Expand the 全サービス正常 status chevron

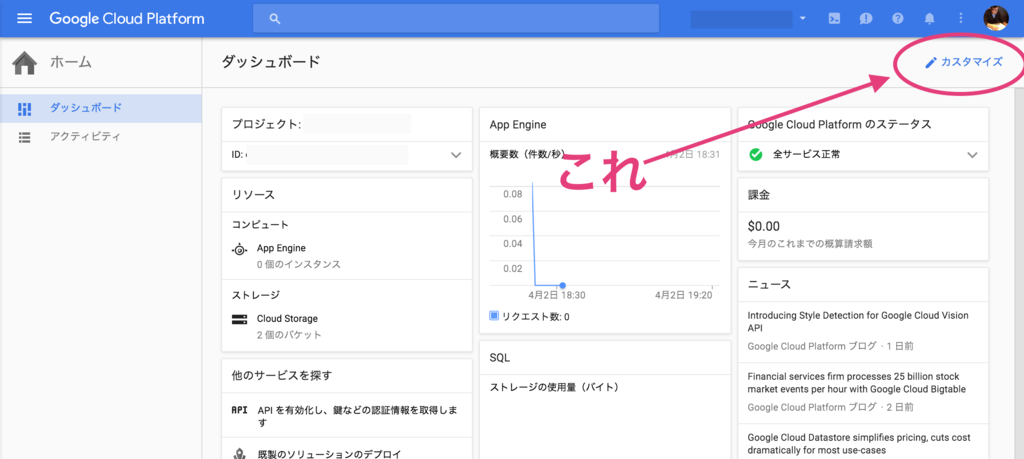pos(972,155)
